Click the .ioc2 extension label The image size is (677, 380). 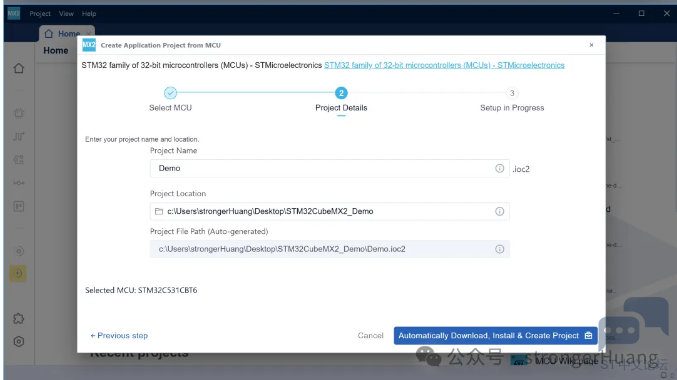coord(521,169)
